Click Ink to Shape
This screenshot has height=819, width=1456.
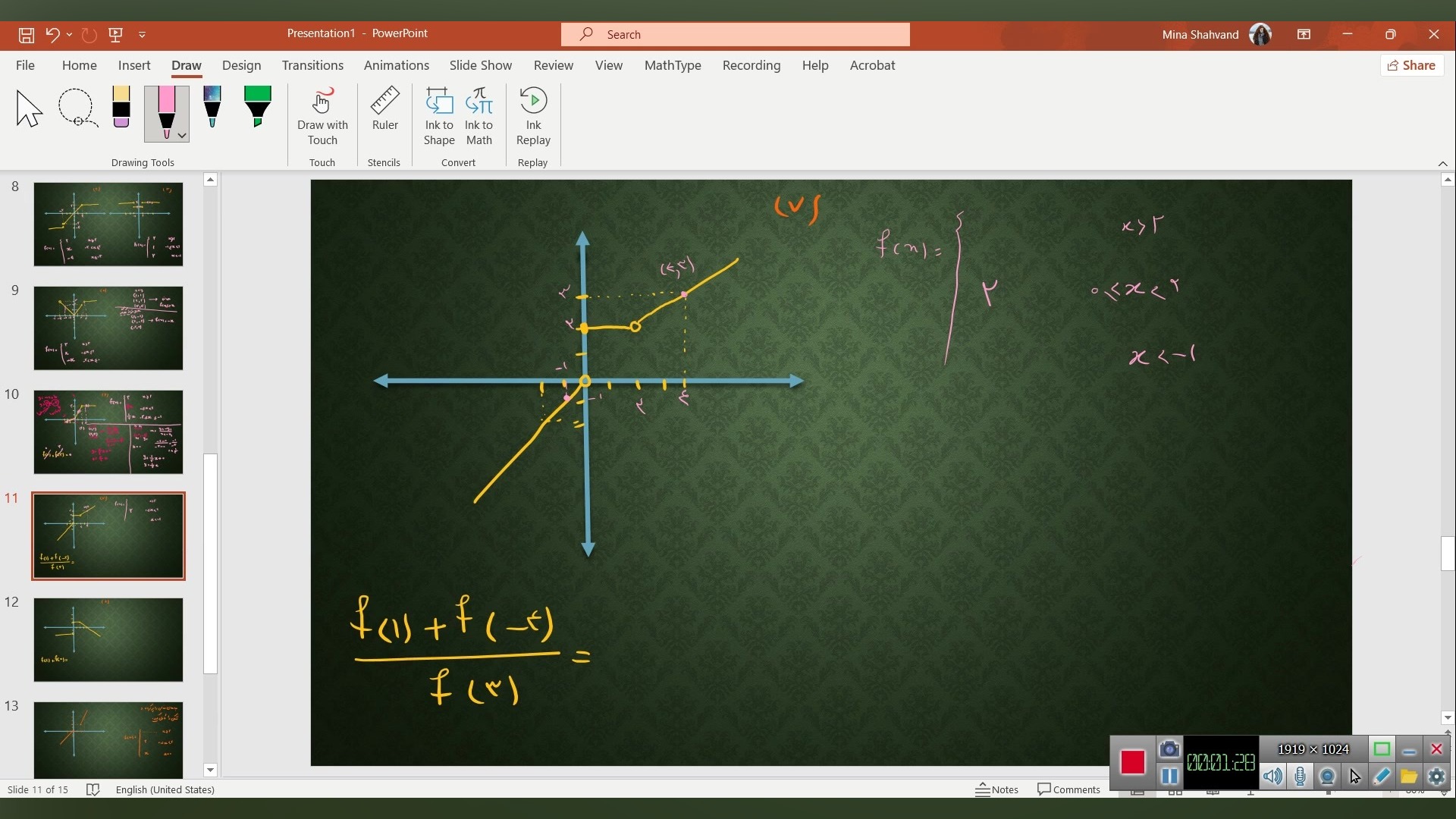[x=438, y=115]
